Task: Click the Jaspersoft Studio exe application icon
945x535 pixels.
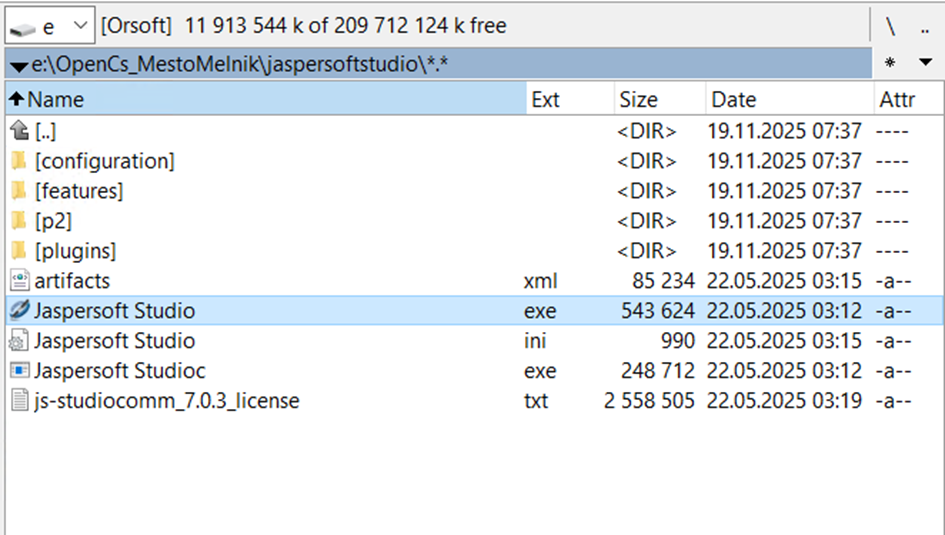Action: click(19, 311)
